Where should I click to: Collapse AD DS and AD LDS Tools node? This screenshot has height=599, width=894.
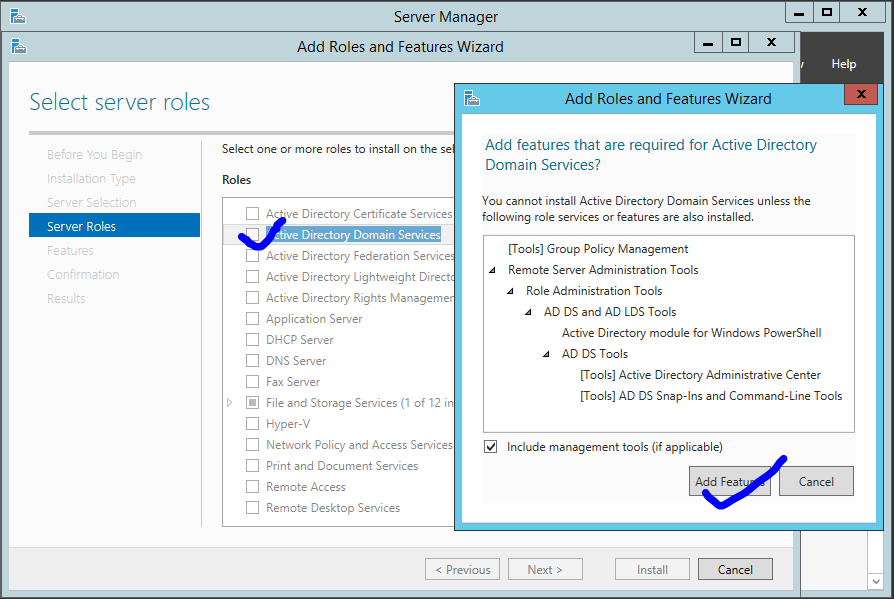pos(529,312)
